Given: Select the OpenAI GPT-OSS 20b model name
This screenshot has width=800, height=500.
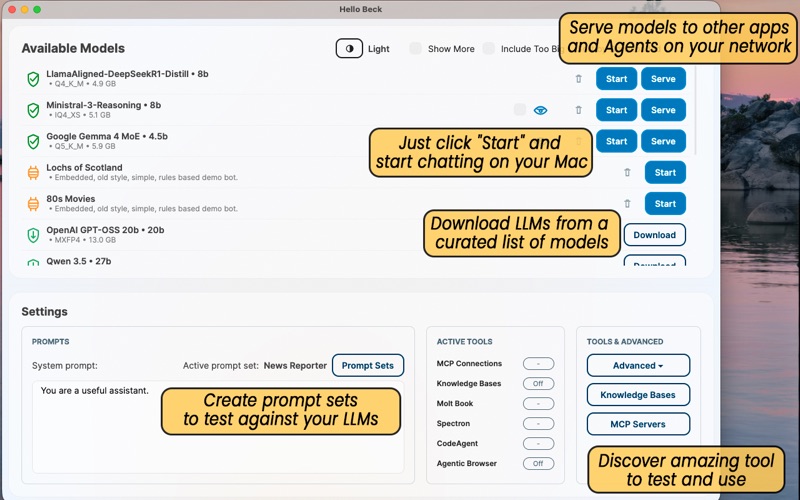Looking at the screenshot, I should [x=105, y=230].
